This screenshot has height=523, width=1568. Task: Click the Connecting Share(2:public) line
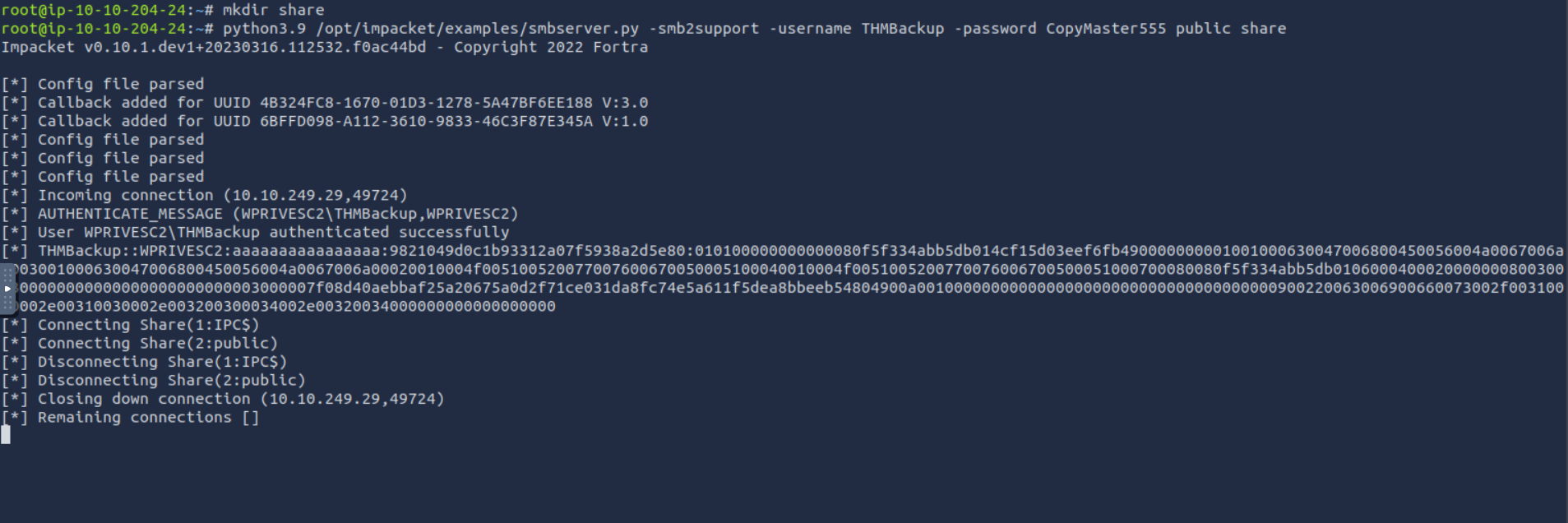[140, 343]
